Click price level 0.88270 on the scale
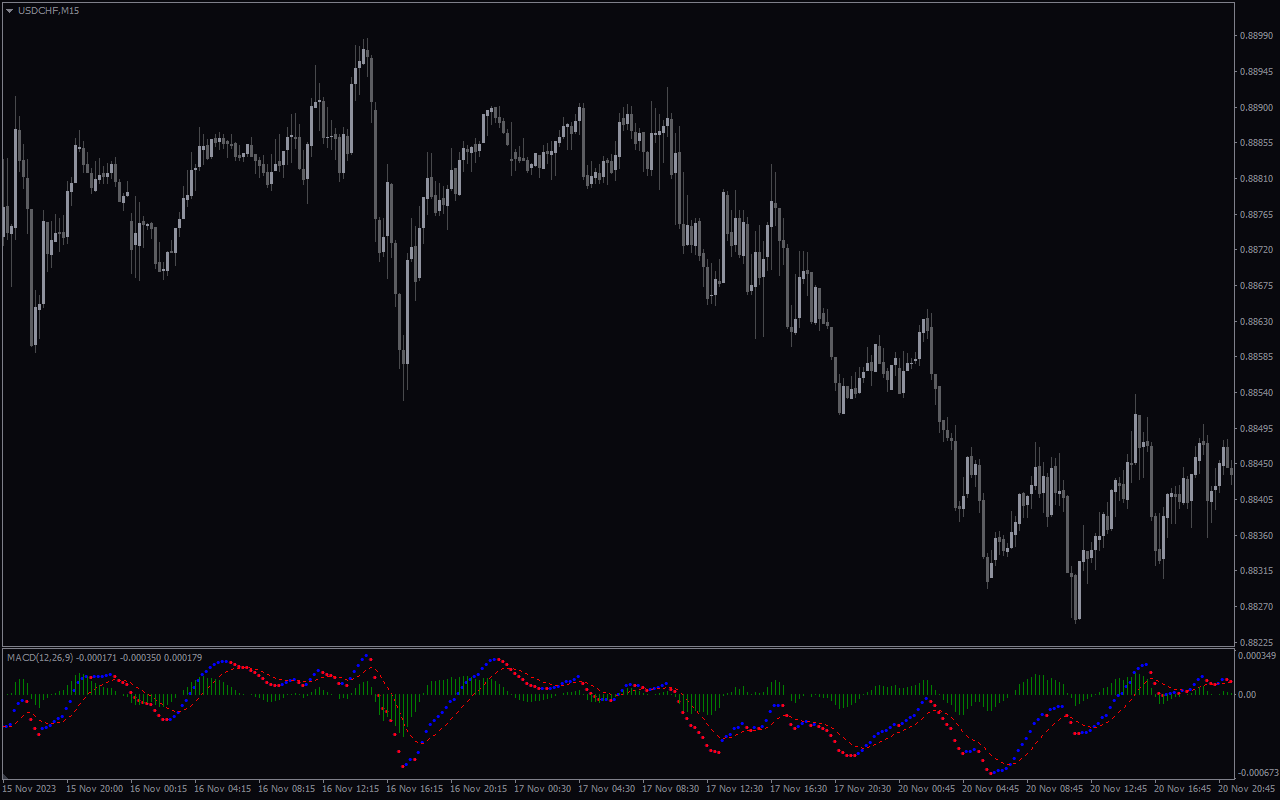The height and width of the screenshot is (800, 1280). point(1257,607)
